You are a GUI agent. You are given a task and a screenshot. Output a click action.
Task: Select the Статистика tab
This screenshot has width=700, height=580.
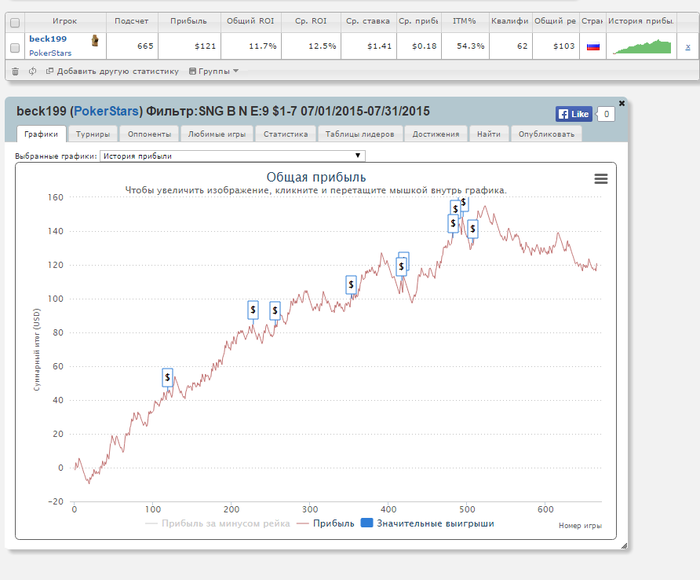point(285,134)
